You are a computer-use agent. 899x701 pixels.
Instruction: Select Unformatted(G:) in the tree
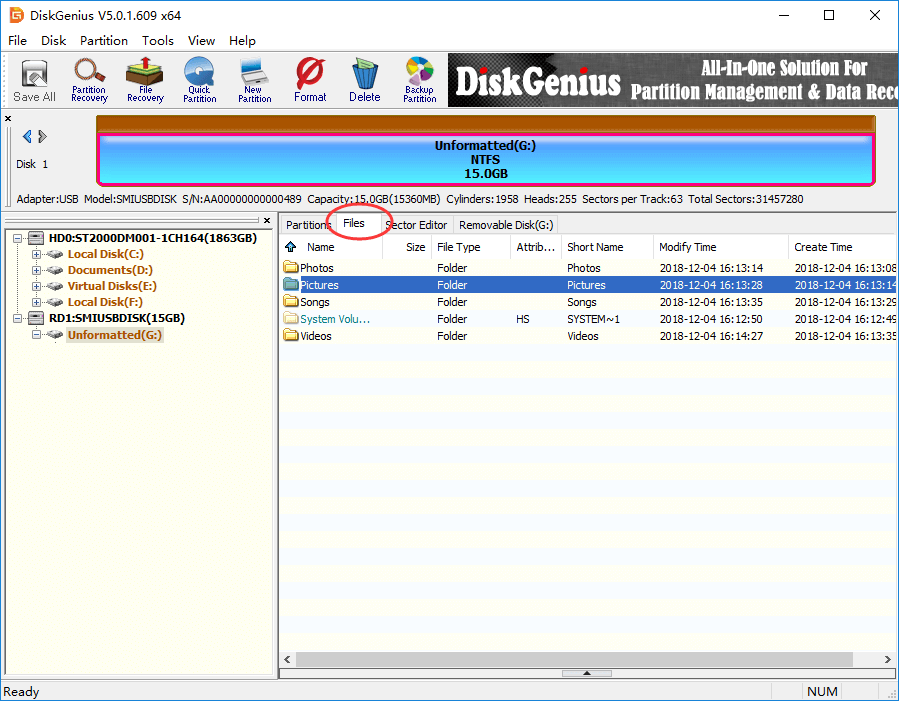[x=115, y=335]
